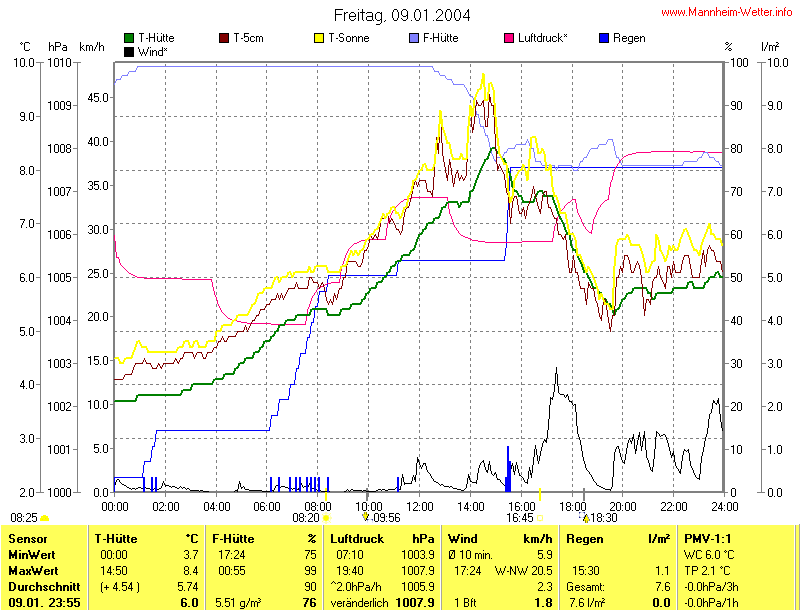Click the yellow T-Sonne legend square
This screenshot has height=610, width=800.
click(x=320, y=38)
